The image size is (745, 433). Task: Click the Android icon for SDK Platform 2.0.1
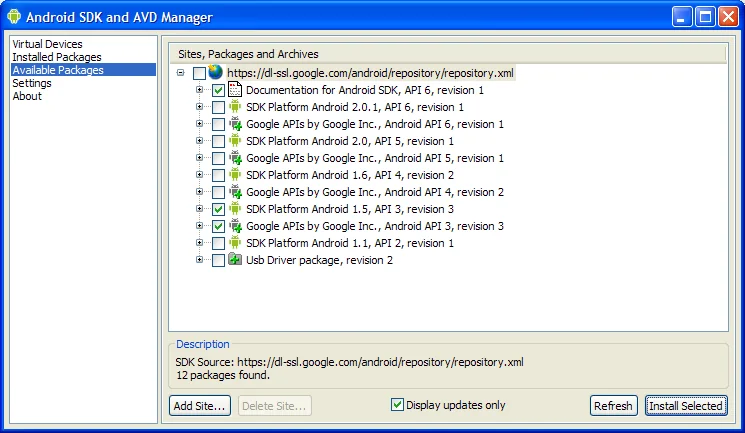tap(236, 107)
